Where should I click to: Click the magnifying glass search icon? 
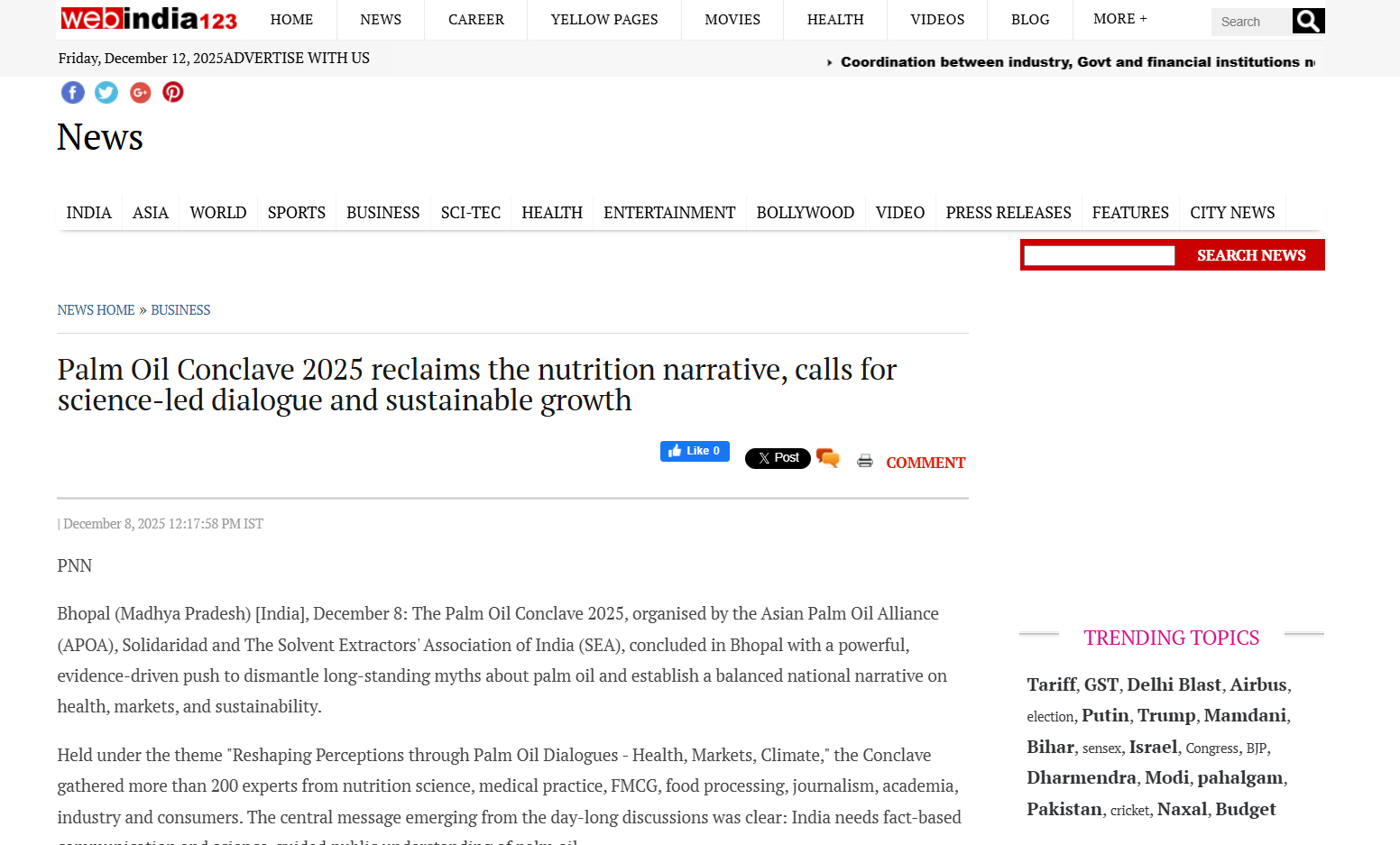click(x=1308, y=21)
